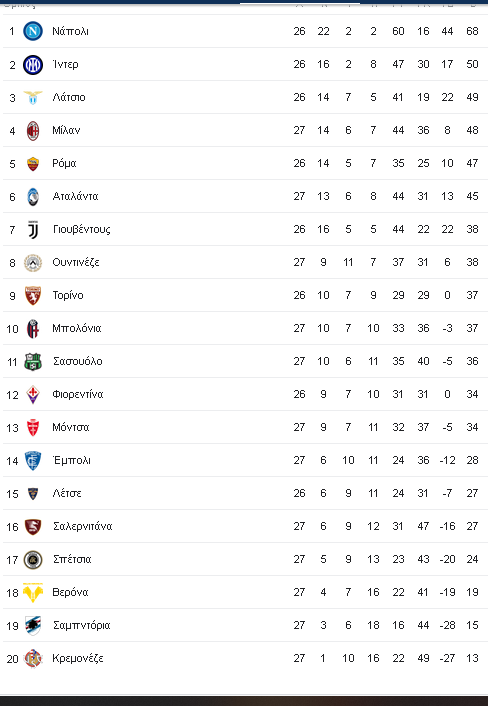Screen dimensions: 488x706
Task: Open the Κρεμονέζε team link
Action: point(78,658)
